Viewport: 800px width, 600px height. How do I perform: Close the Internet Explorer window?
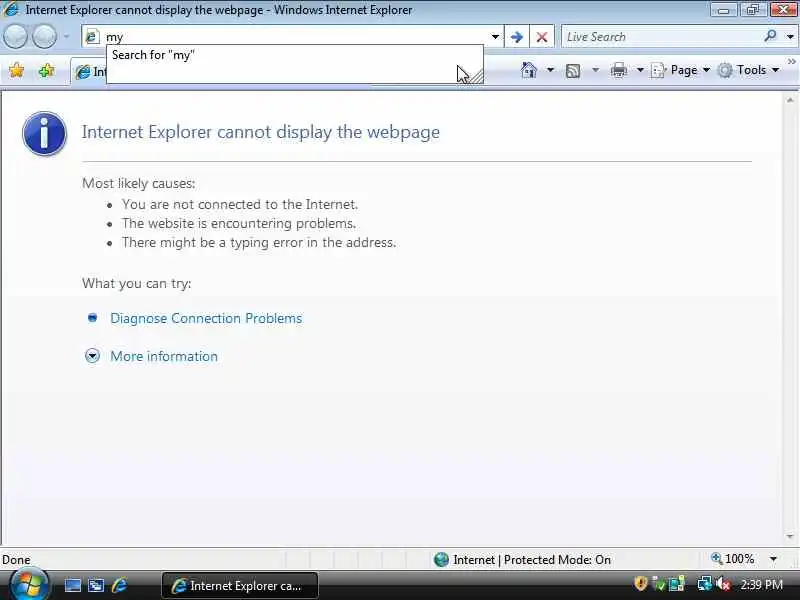[x=783, y=9]
